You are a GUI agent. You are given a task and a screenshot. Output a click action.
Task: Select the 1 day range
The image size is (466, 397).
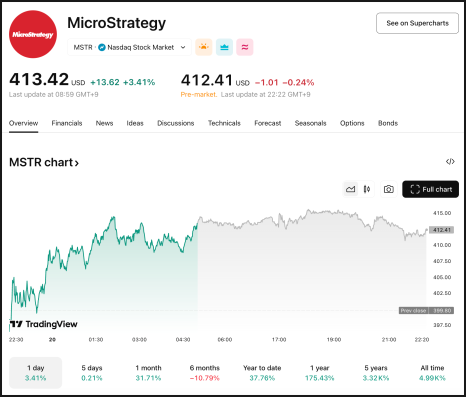pyautogui.click(x=36, y=373)
